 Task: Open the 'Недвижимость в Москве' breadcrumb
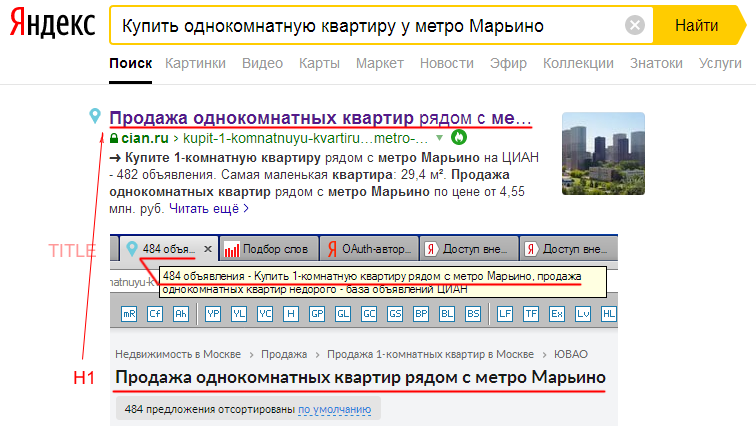(x=178, y=354)
